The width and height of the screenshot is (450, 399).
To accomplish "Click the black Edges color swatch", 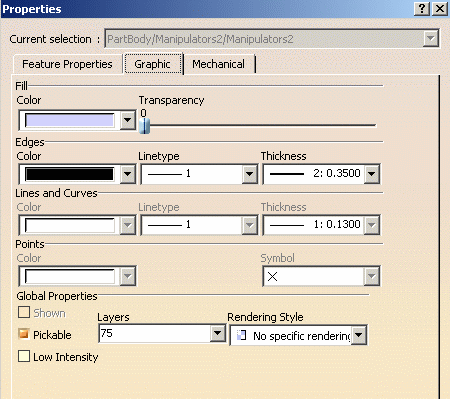I will [69, 174].
